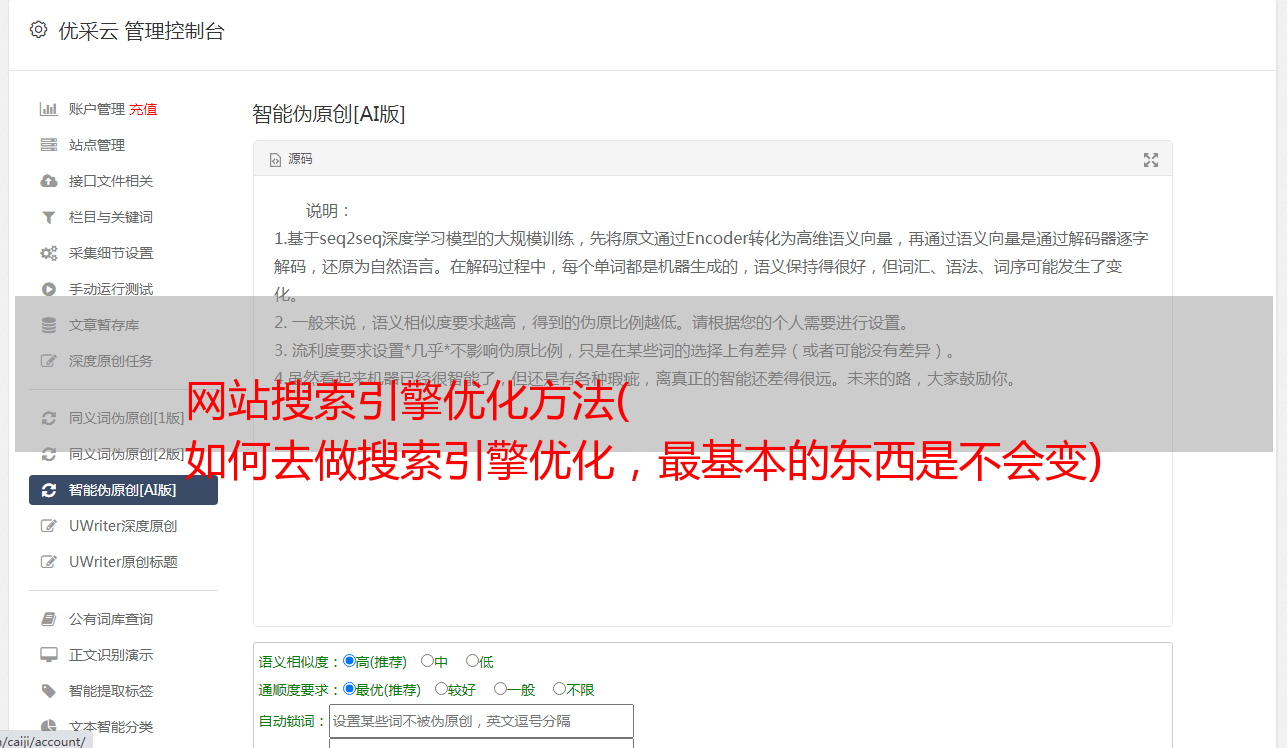Click the book icon for 公有词库查询
Viewport: 1287px width, 748px height.
[x=48, y=619]
